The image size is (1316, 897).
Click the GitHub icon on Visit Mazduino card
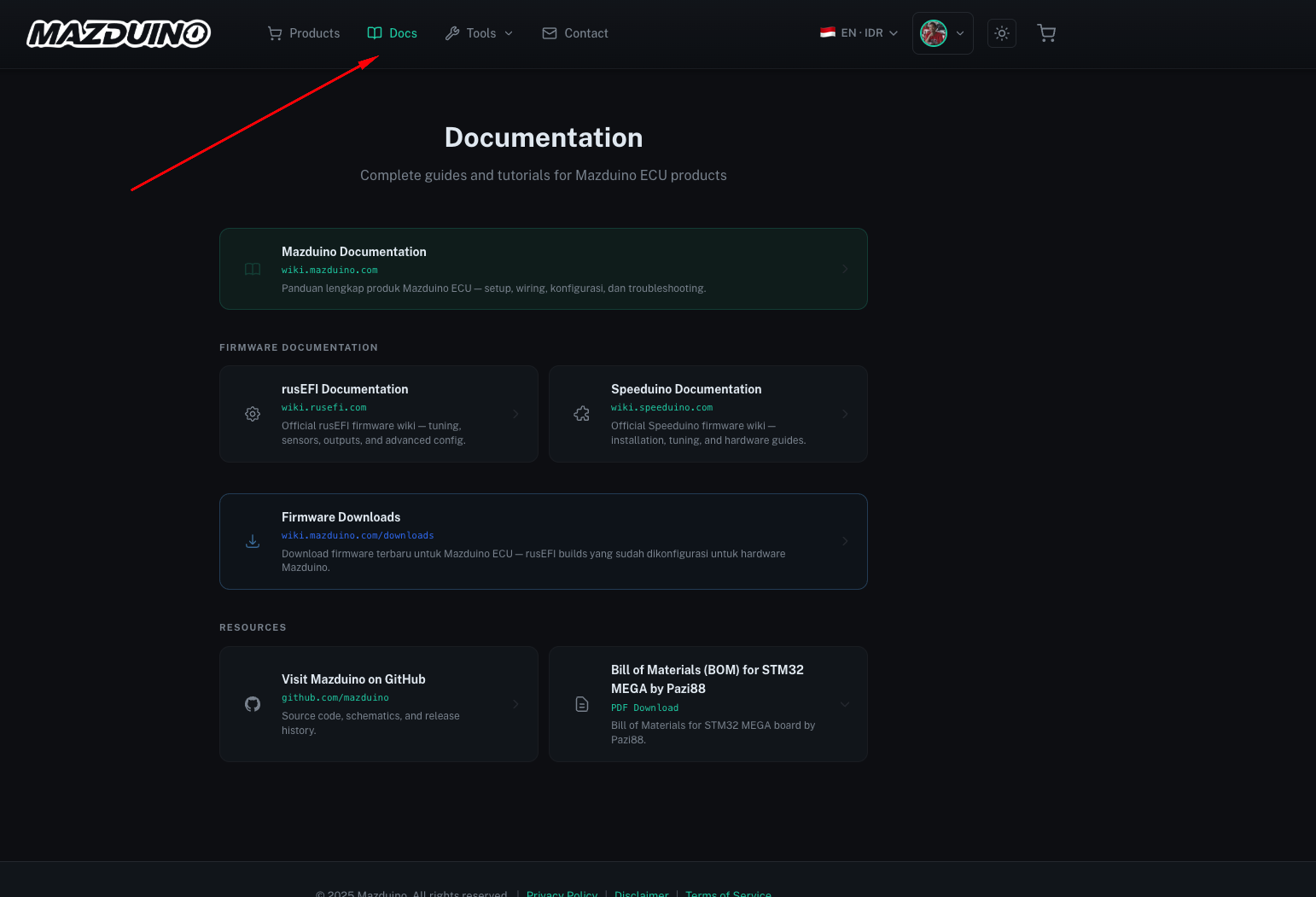[253, 704]
